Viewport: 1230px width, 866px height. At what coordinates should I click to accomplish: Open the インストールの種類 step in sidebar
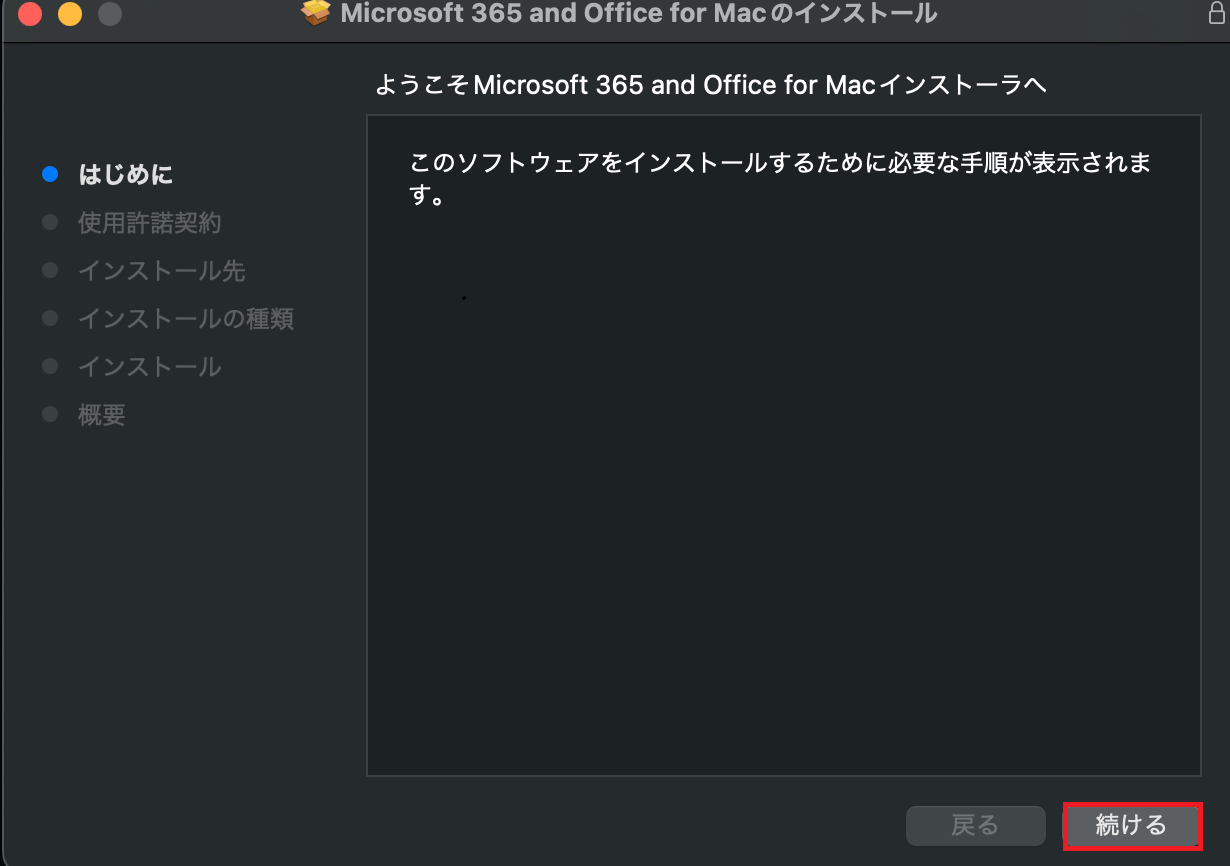click(x=185, y=318)
